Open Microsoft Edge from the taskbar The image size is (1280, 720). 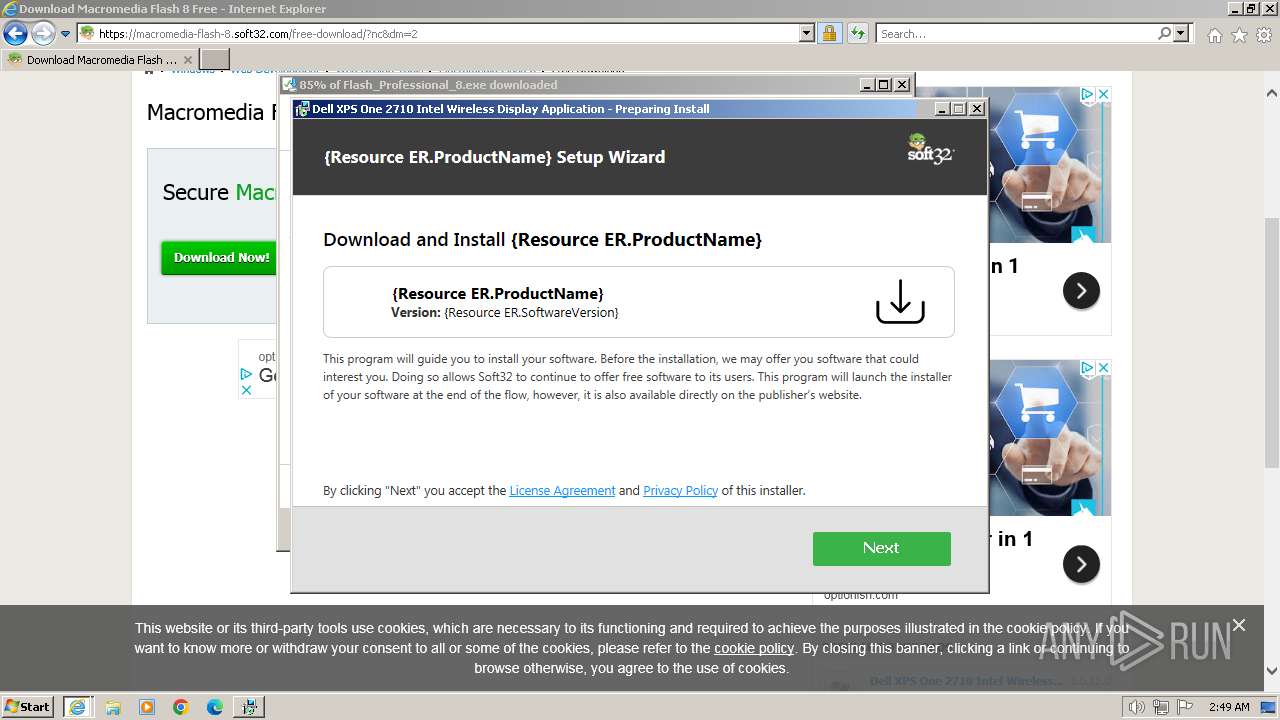pos(215,706)
